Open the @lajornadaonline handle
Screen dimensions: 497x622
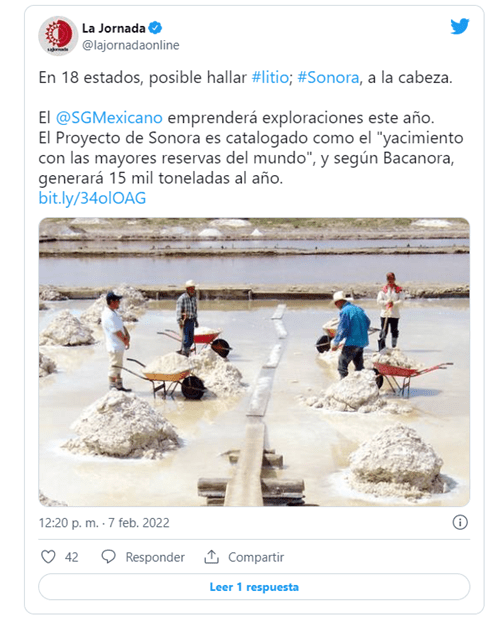point(130,45)
